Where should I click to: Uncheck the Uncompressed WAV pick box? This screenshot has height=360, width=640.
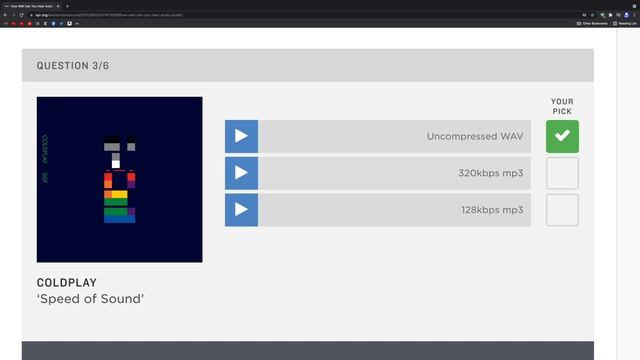click(x=562, y=136)
